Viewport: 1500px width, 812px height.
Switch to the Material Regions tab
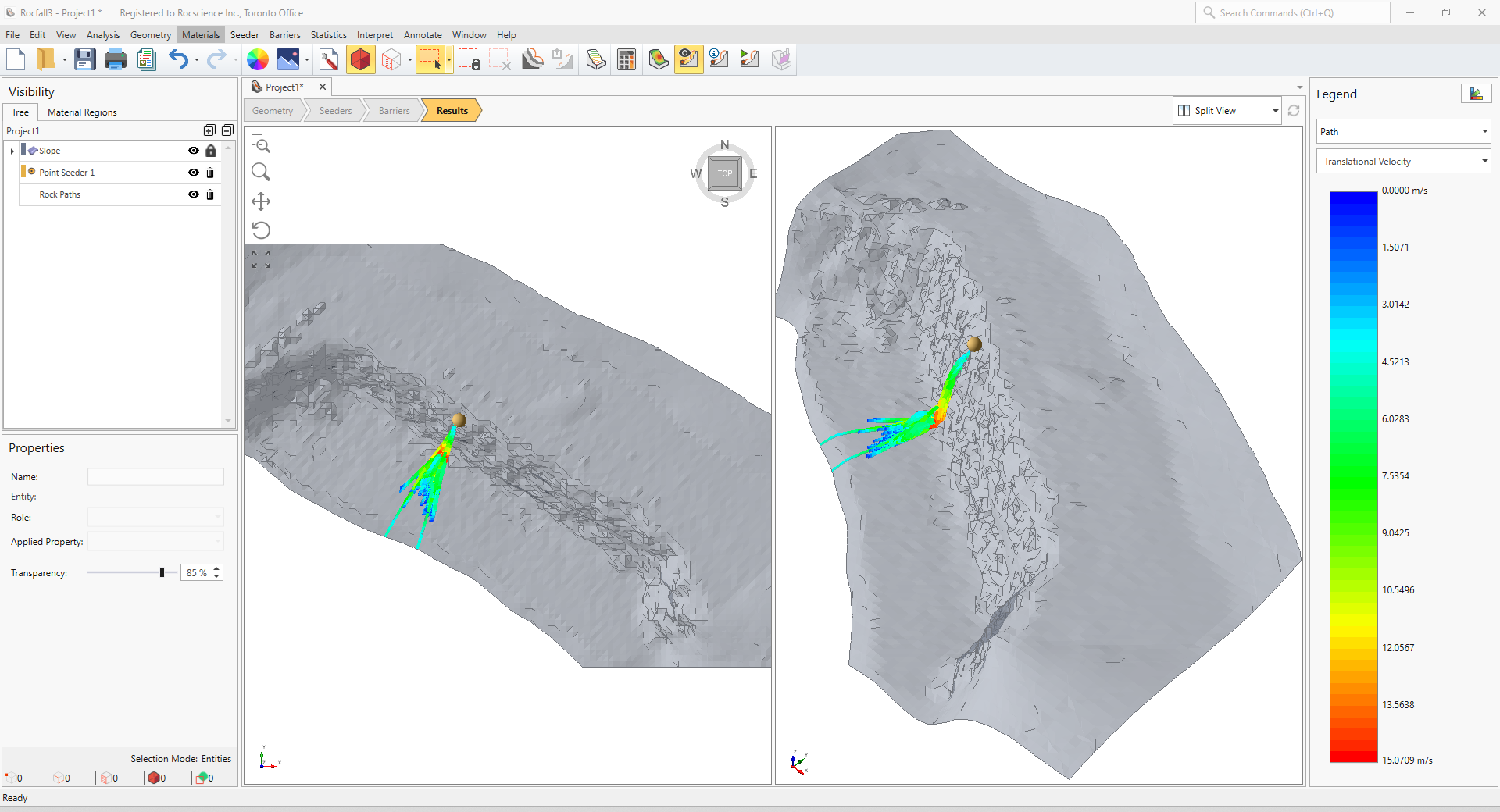pos(82,112)
